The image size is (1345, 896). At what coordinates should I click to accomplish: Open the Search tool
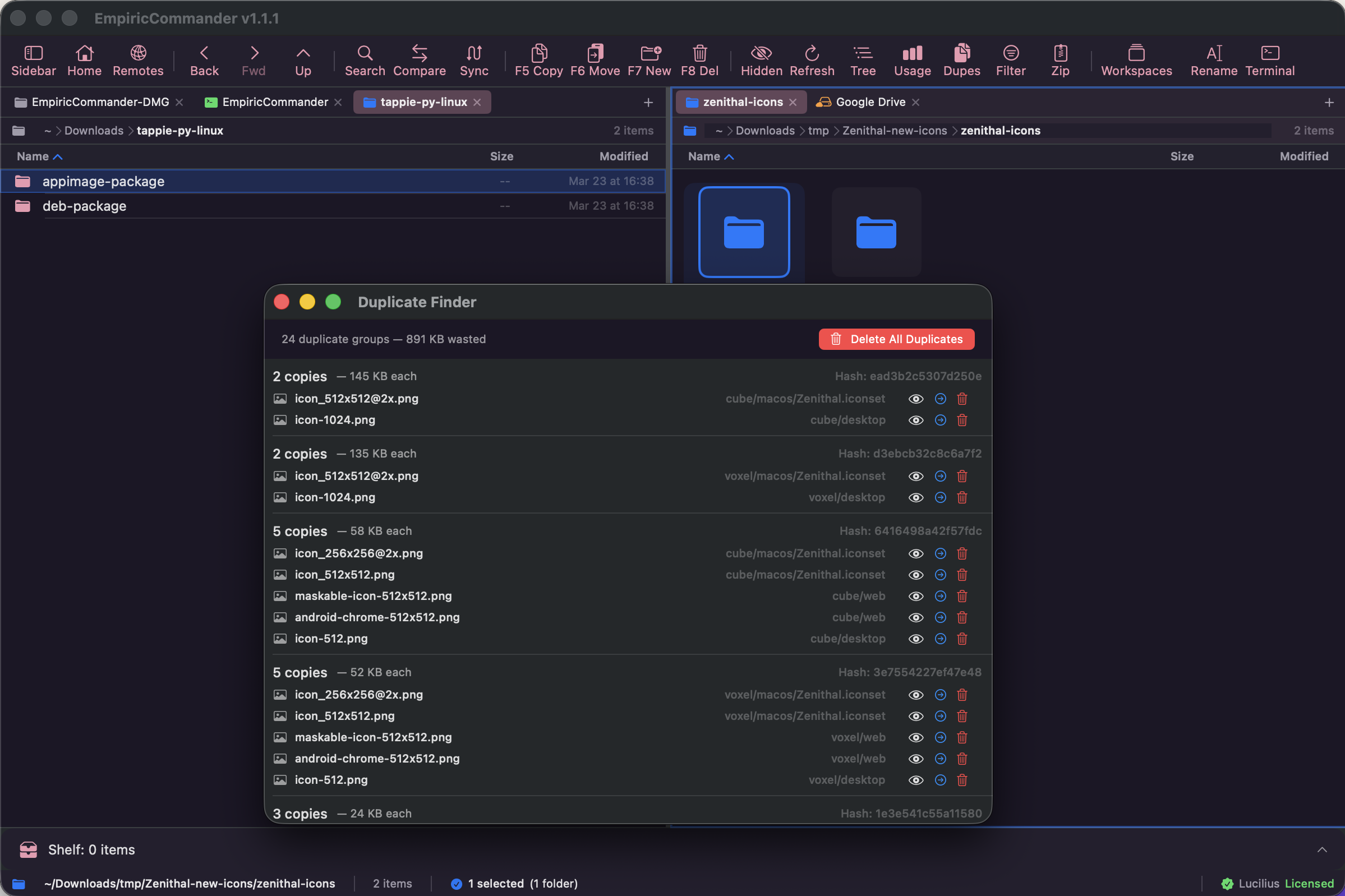pos(364,59)
